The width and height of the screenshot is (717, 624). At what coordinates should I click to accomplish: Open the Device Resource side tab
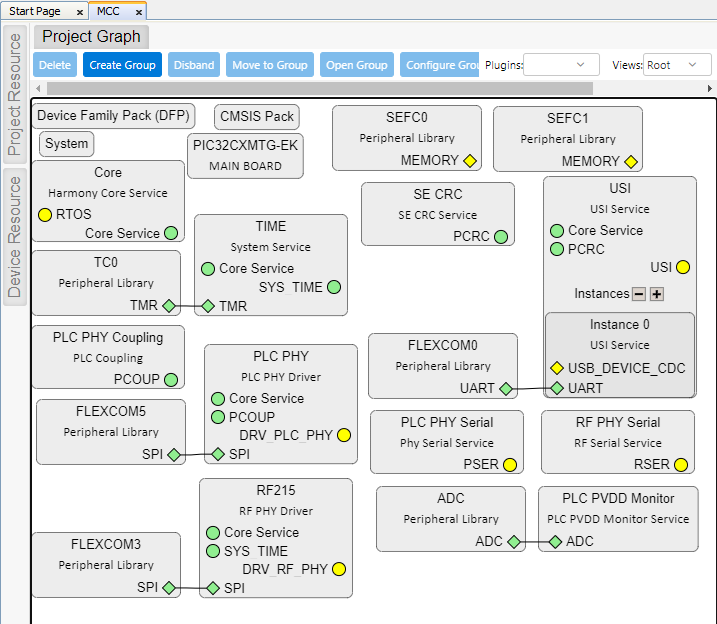tap(15, 237)
